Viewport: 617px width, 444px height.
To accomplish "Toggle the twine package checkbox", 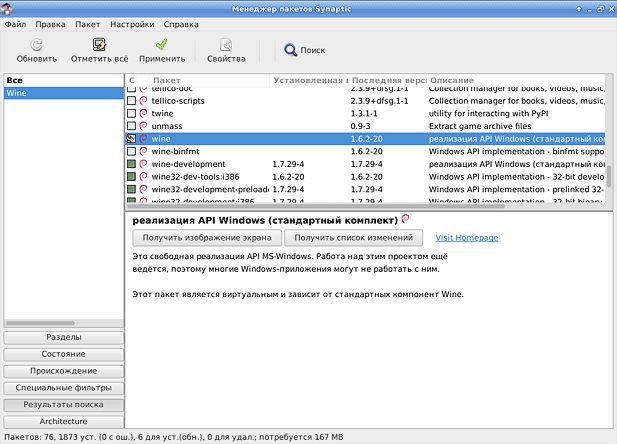I will pos(131,113).
